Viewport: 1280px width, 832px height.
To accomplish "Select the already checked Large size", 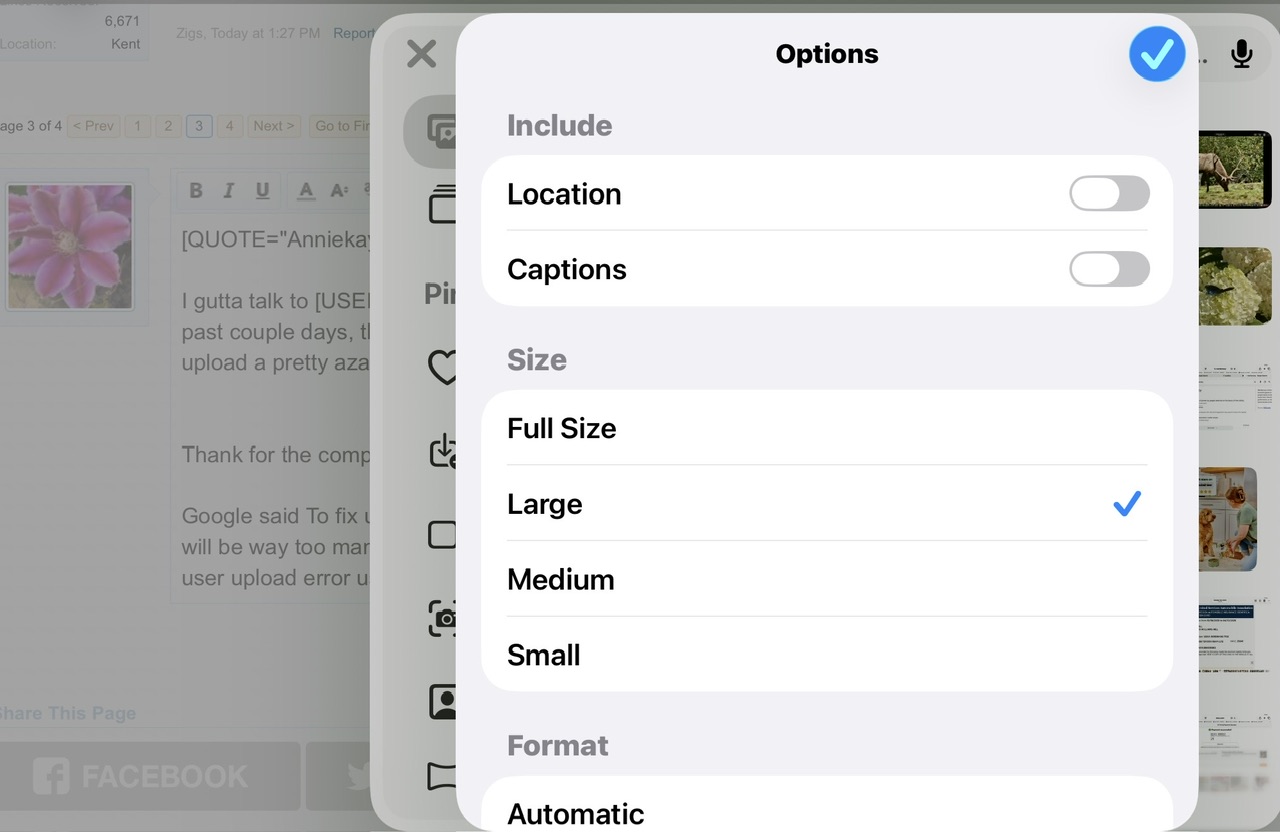I will [826, 504].
